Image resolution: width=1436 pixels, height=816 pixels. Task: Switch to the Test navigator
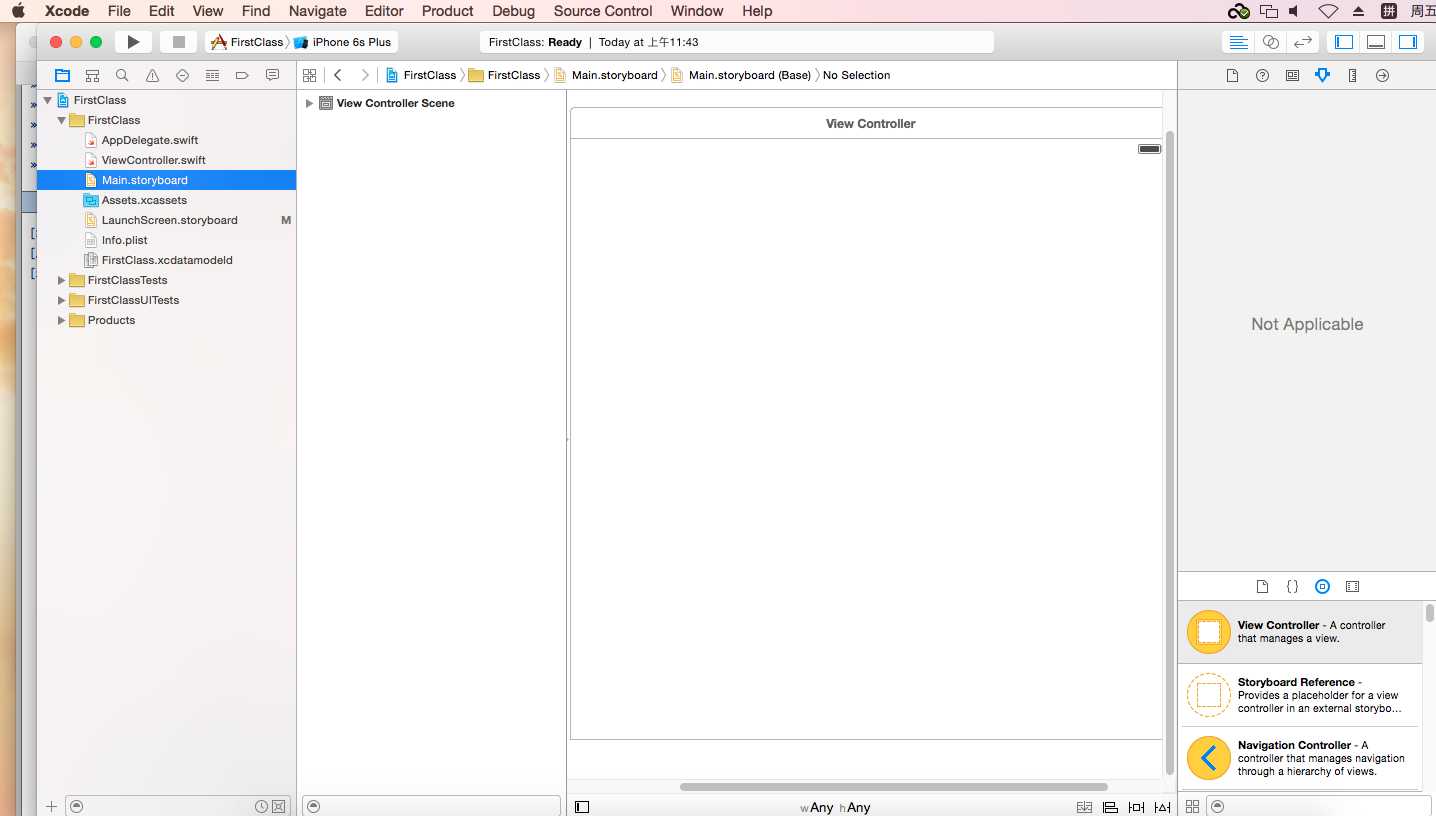[182, 75]
